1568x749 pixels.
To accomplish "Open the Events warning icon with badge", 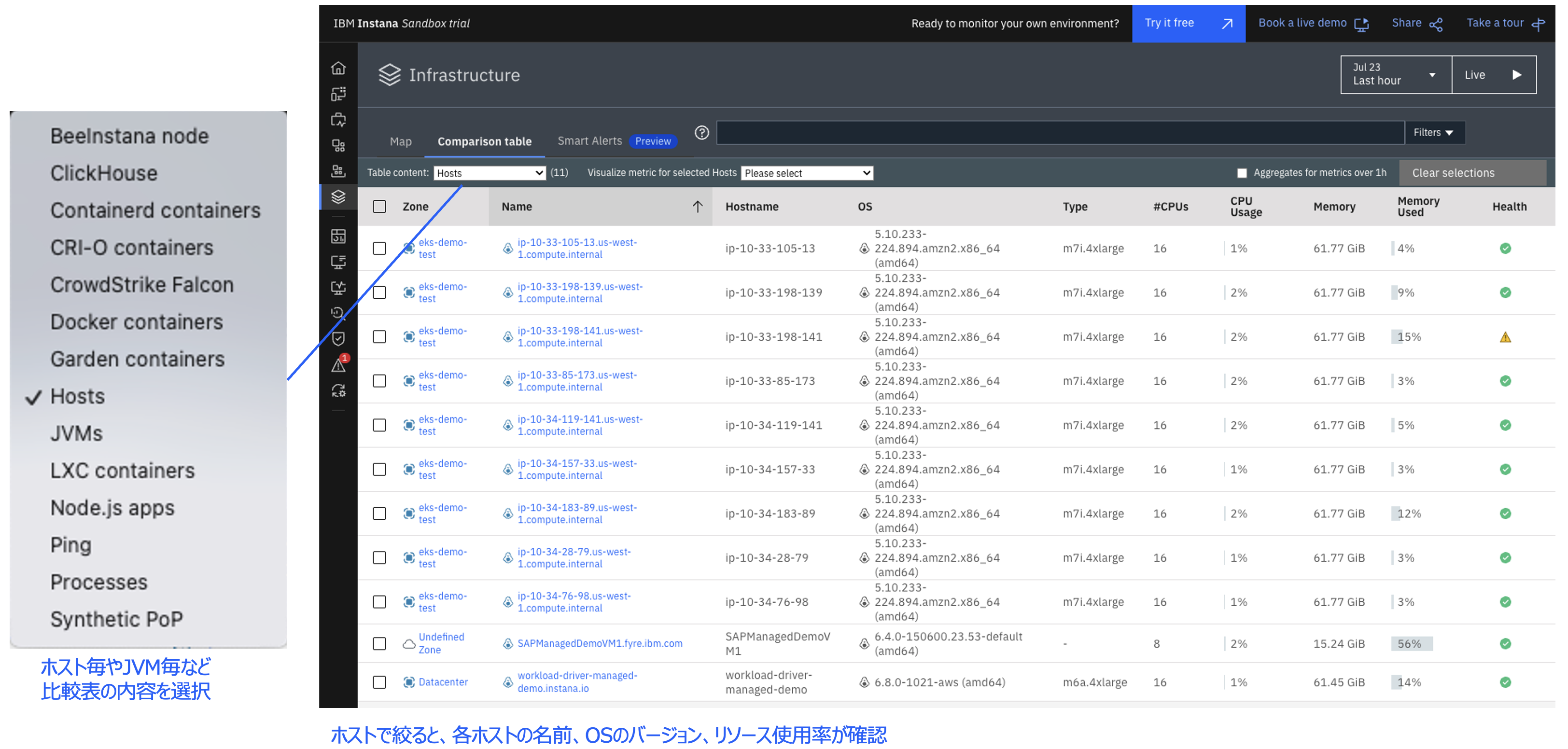I will (338, 365).
